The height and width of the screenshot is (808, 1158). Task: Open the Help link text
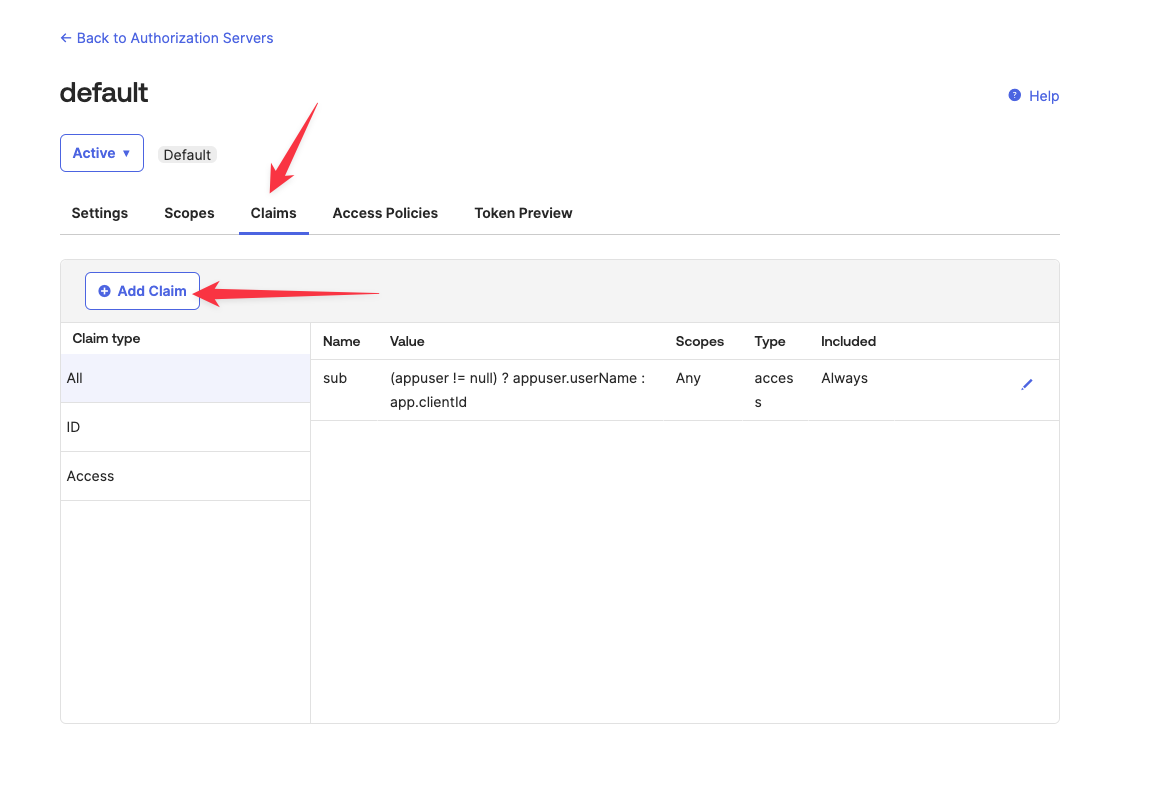(1043, 96)
